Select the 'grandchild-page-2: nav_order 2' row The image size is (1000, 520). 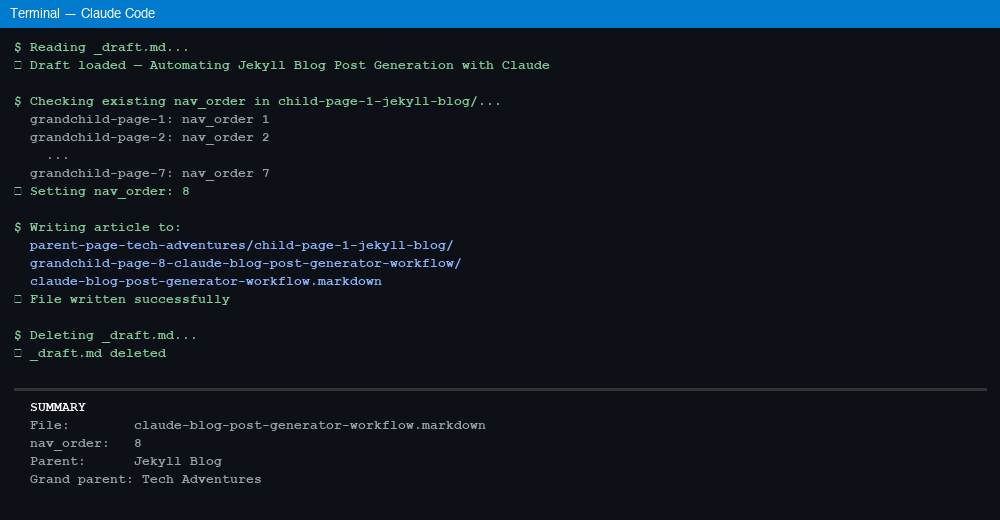(149, 137)
